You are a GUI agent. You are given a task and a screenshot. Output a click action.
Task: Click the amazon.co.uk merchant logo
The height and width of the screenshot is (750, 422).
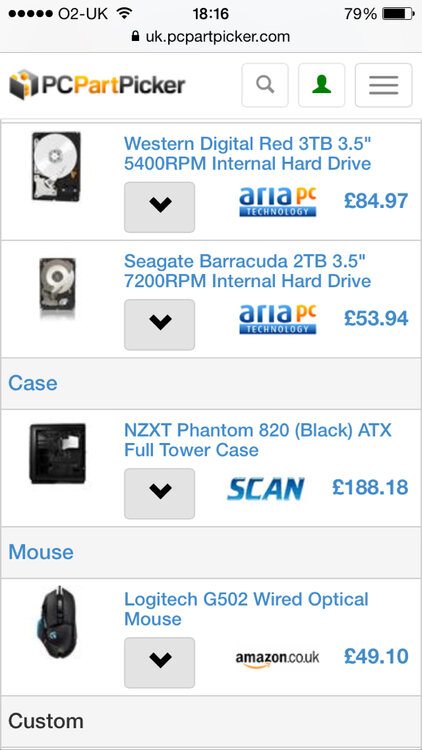tap(277, 658)
